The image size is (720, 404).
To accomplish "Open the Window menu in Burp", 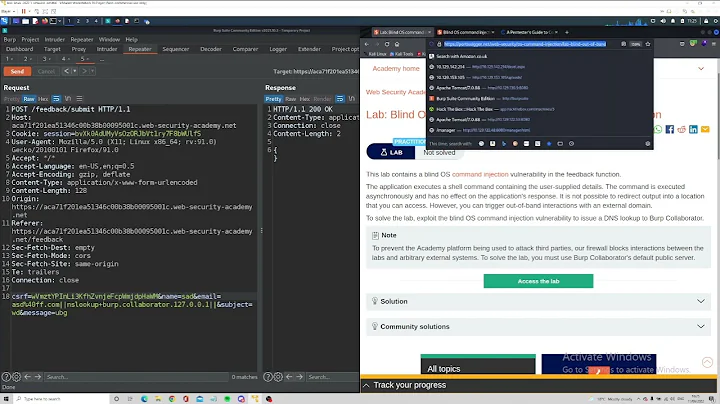I will coord(109,39).
